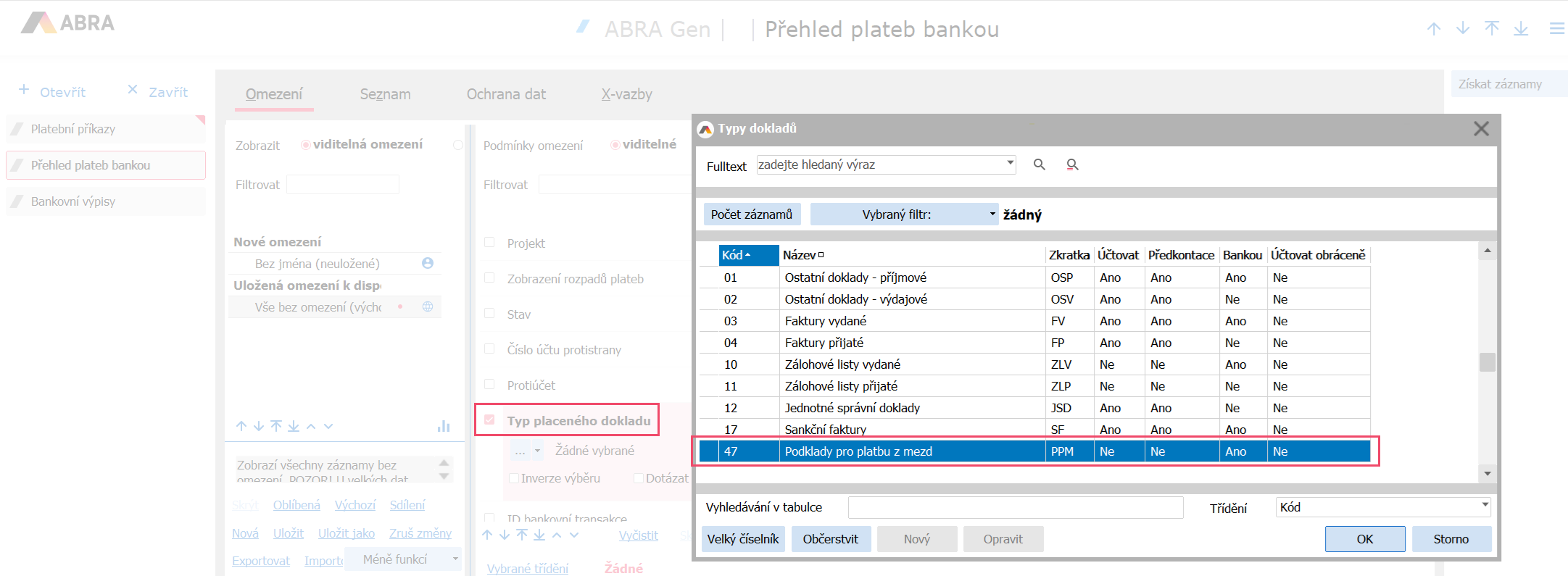Open the Vybraný filtr dropdown

(x=992, y=214)
